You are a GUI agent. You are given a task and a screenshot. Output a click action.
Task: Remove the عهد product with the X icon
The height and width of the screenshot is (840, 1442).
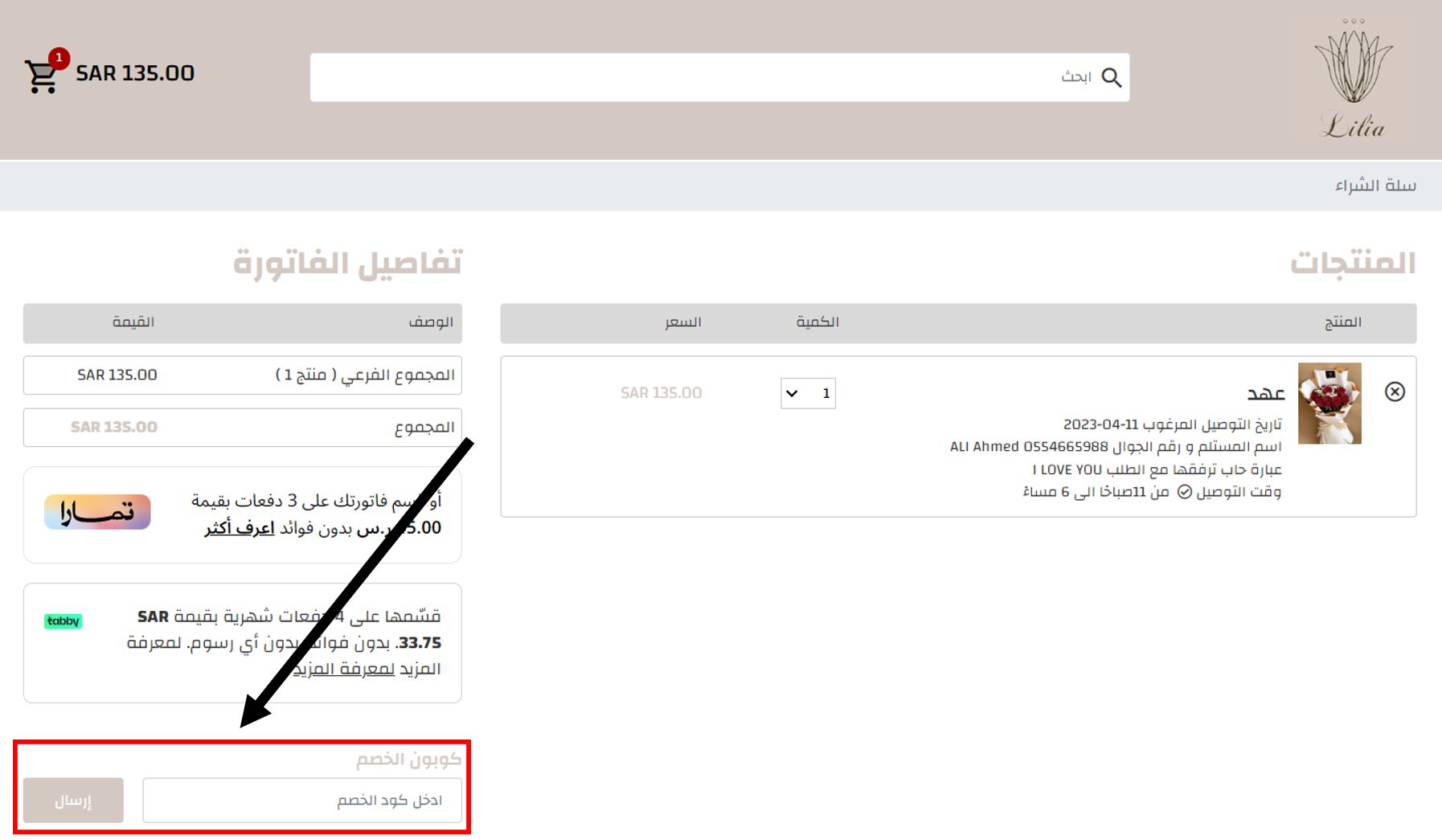pos(1396,391)
